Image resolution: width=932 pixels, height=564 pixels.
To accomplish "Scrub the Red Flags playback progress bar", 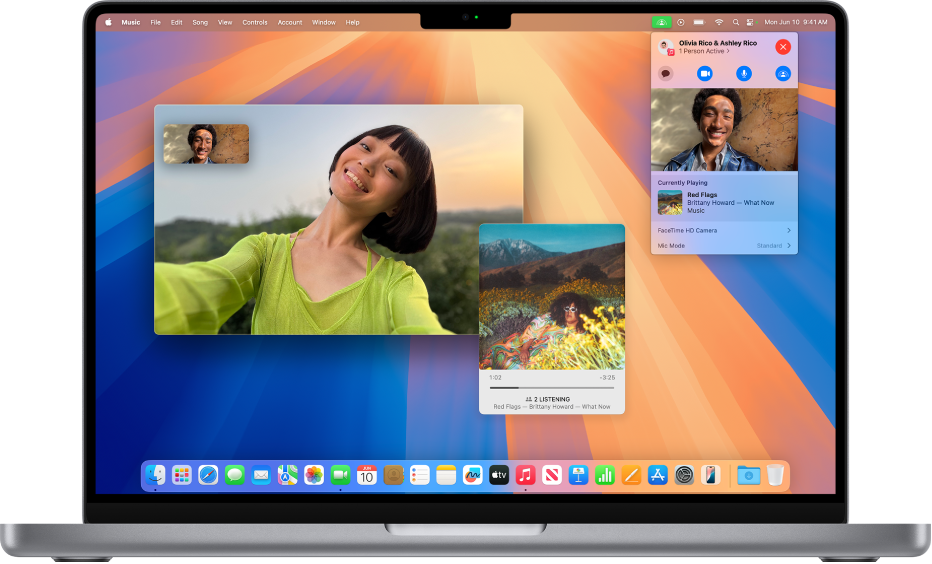I will point(551,387).
